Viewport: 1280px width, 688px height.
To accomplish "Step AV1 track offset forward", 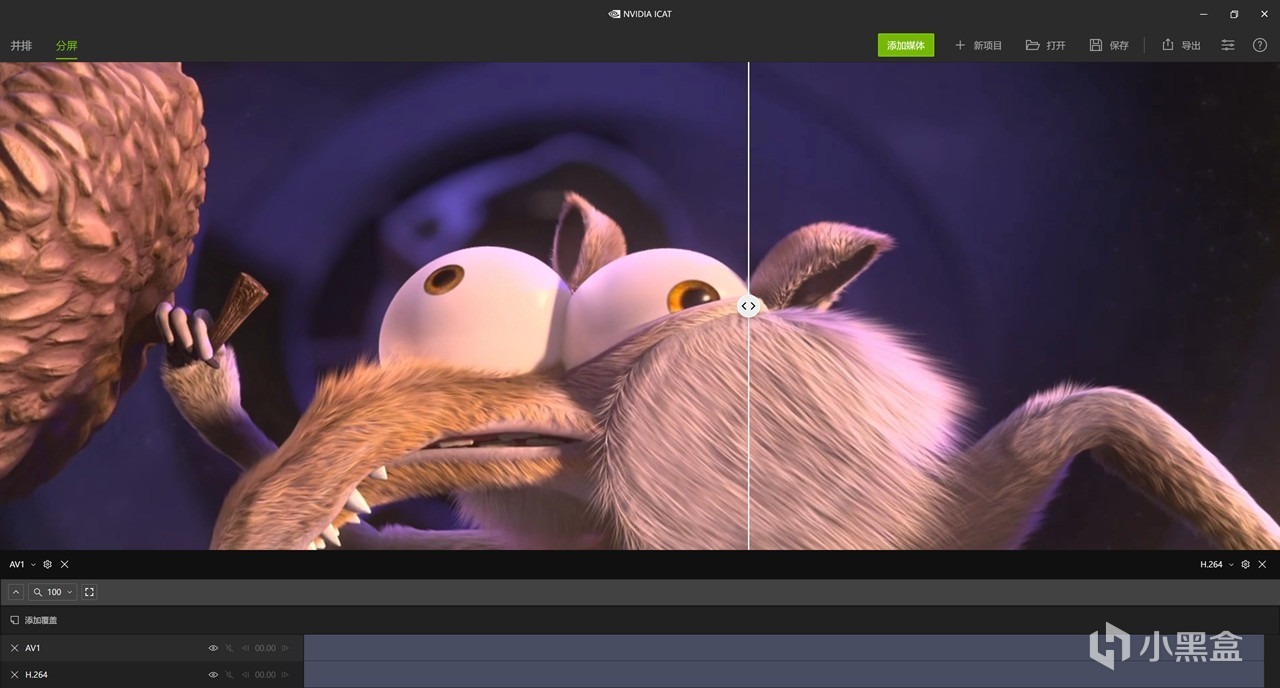I will [x=285, y=648].
